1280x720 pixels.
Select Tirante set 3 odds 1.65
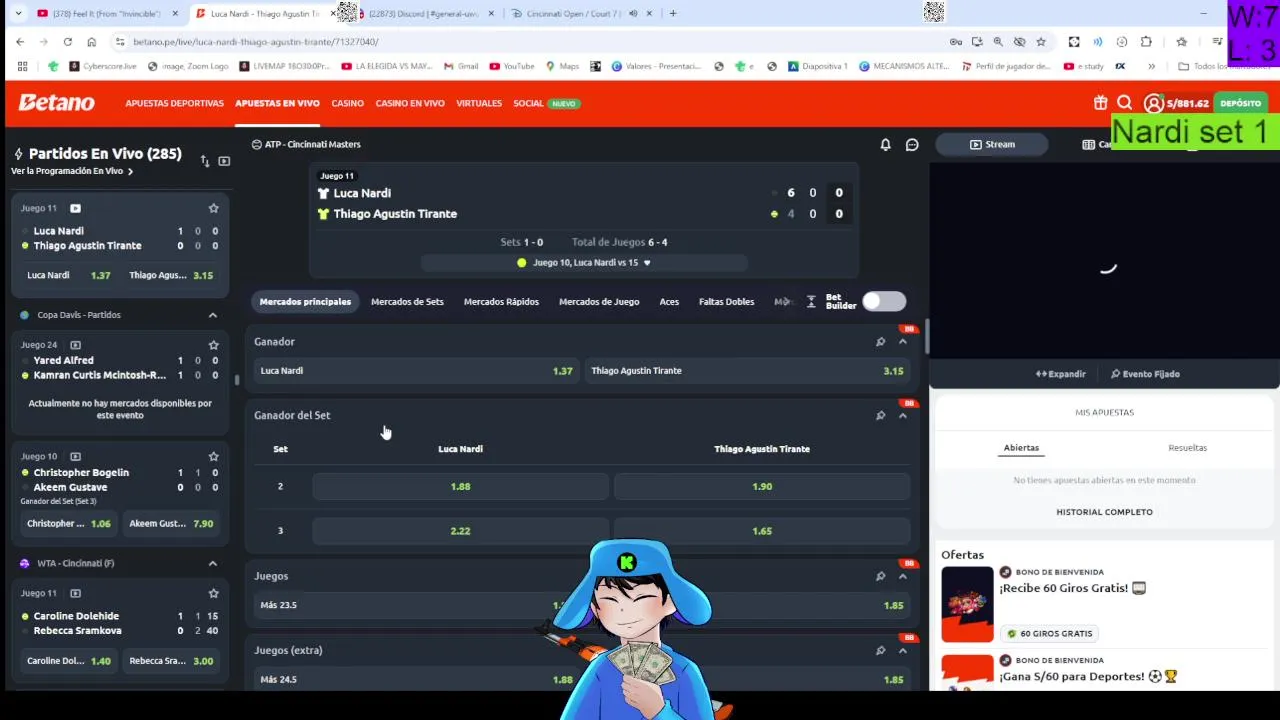coord(762,531)
